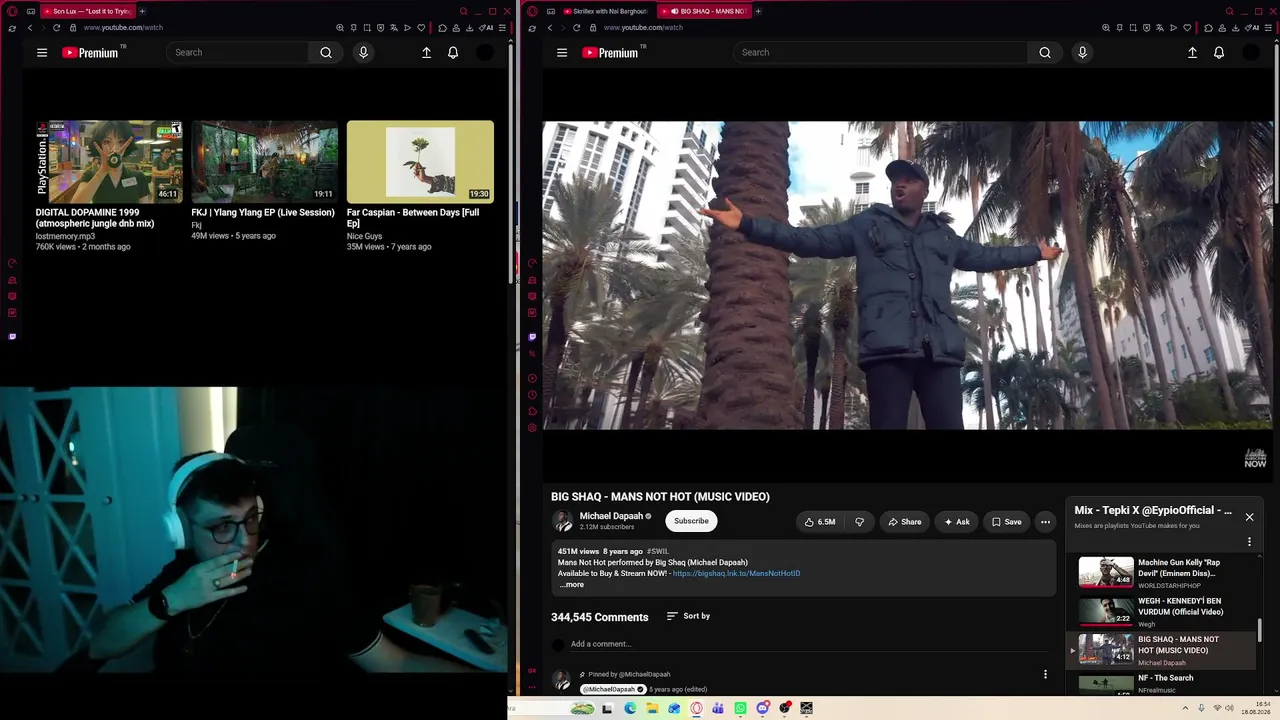The width and height of the screenshot is (1280, 720).
Task: Open YouTube guide menu in left window
Action: (42, 52)
